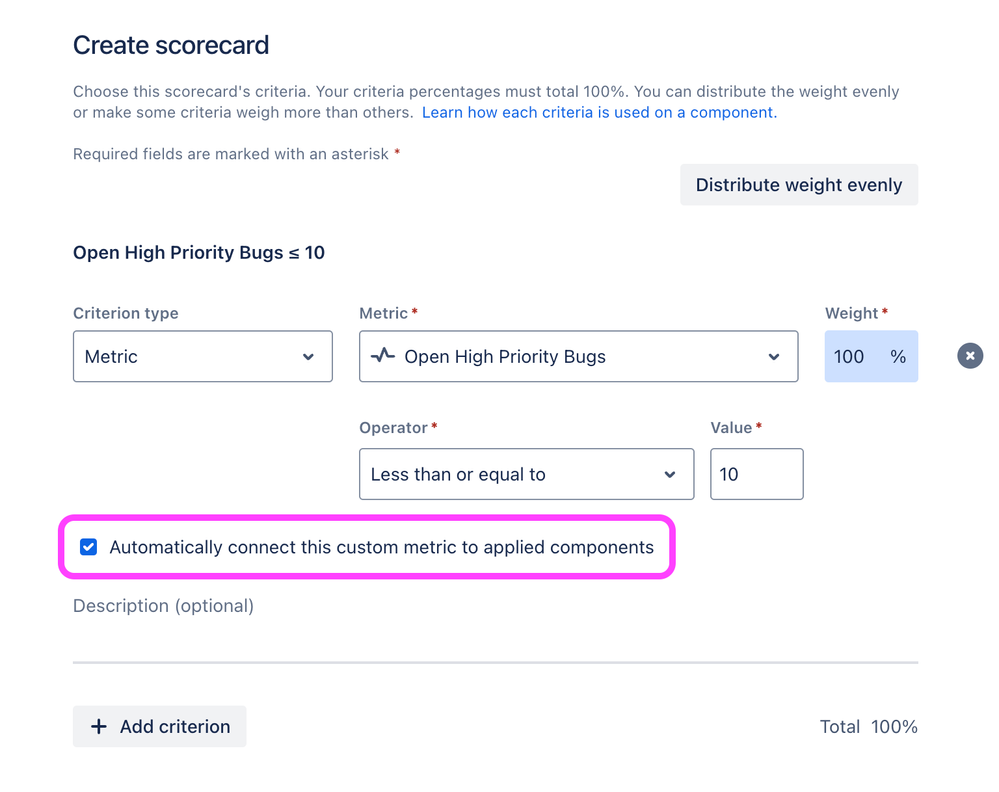
Task: Select the Open High Priority Bugs metric text
Action: pos(505,357)
